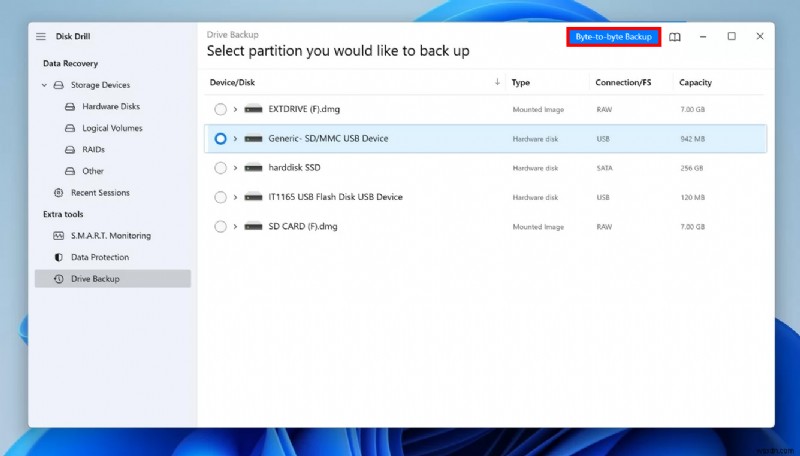Click the Hardware disk type of harddisk SSD row

(535, 168)
